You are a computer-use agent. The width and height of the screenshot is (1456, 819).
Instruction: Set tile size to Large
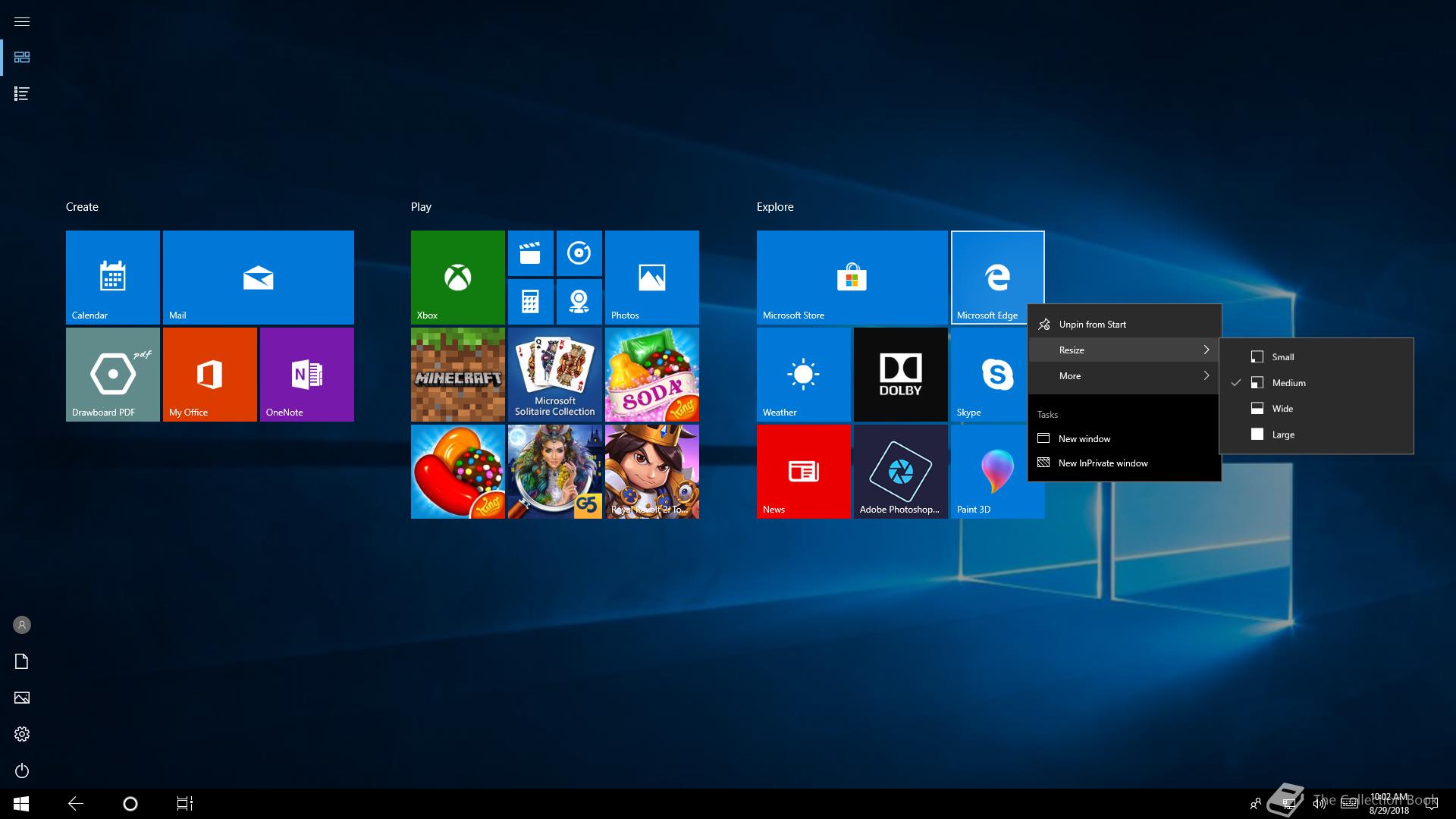pos(1316,435)
